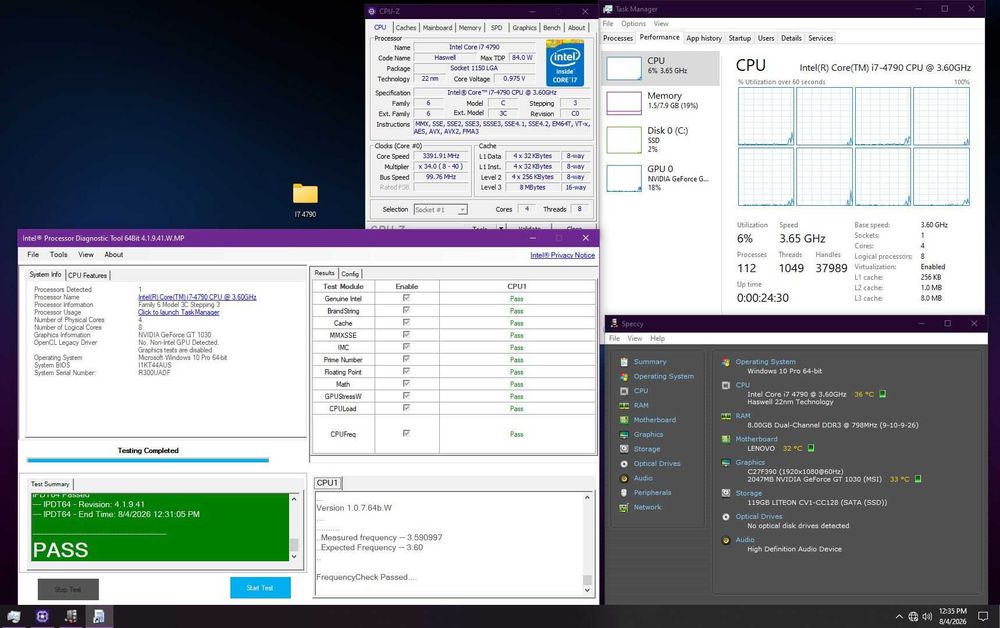Select the CPU chip icon in Speccy sidebar
Image resolution: width=1000 pixels, height=628 pixels.
coord(624,391)
